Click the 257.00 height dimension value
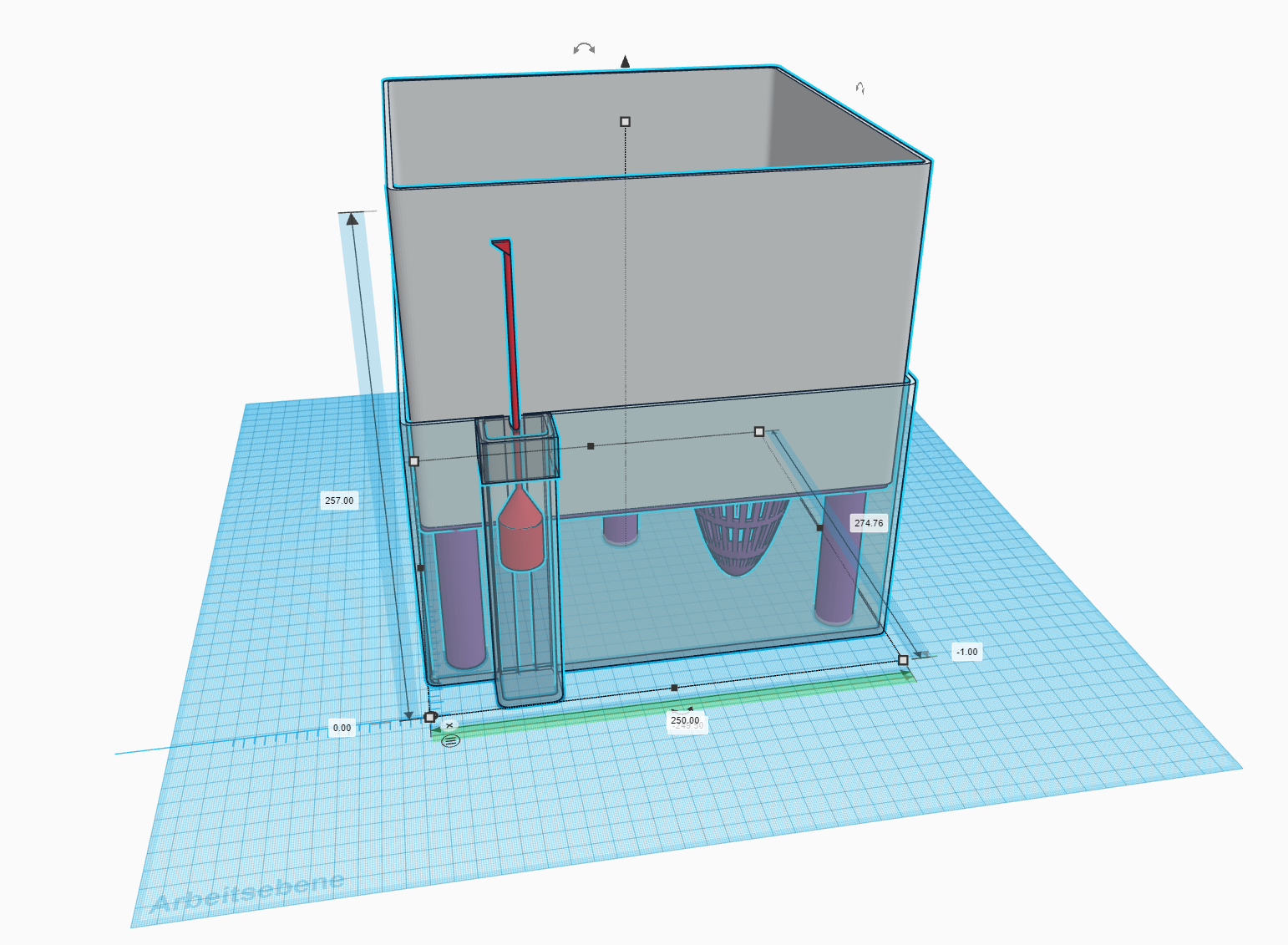This screenshot has height=945, width=1288. tap(339, 500)
